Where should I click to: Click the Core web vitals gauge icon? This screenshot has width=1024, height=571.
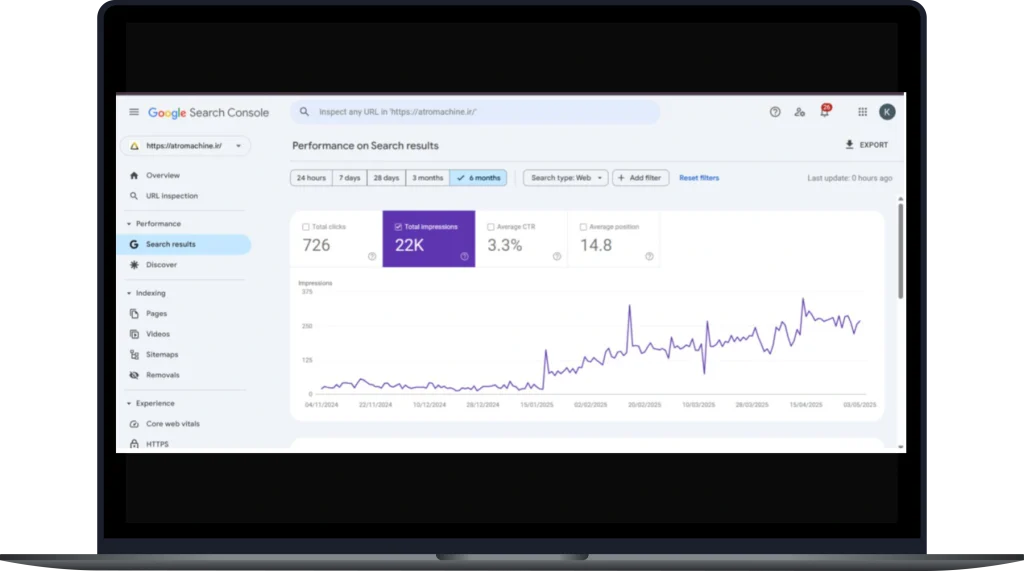click(x=134, y=424)
